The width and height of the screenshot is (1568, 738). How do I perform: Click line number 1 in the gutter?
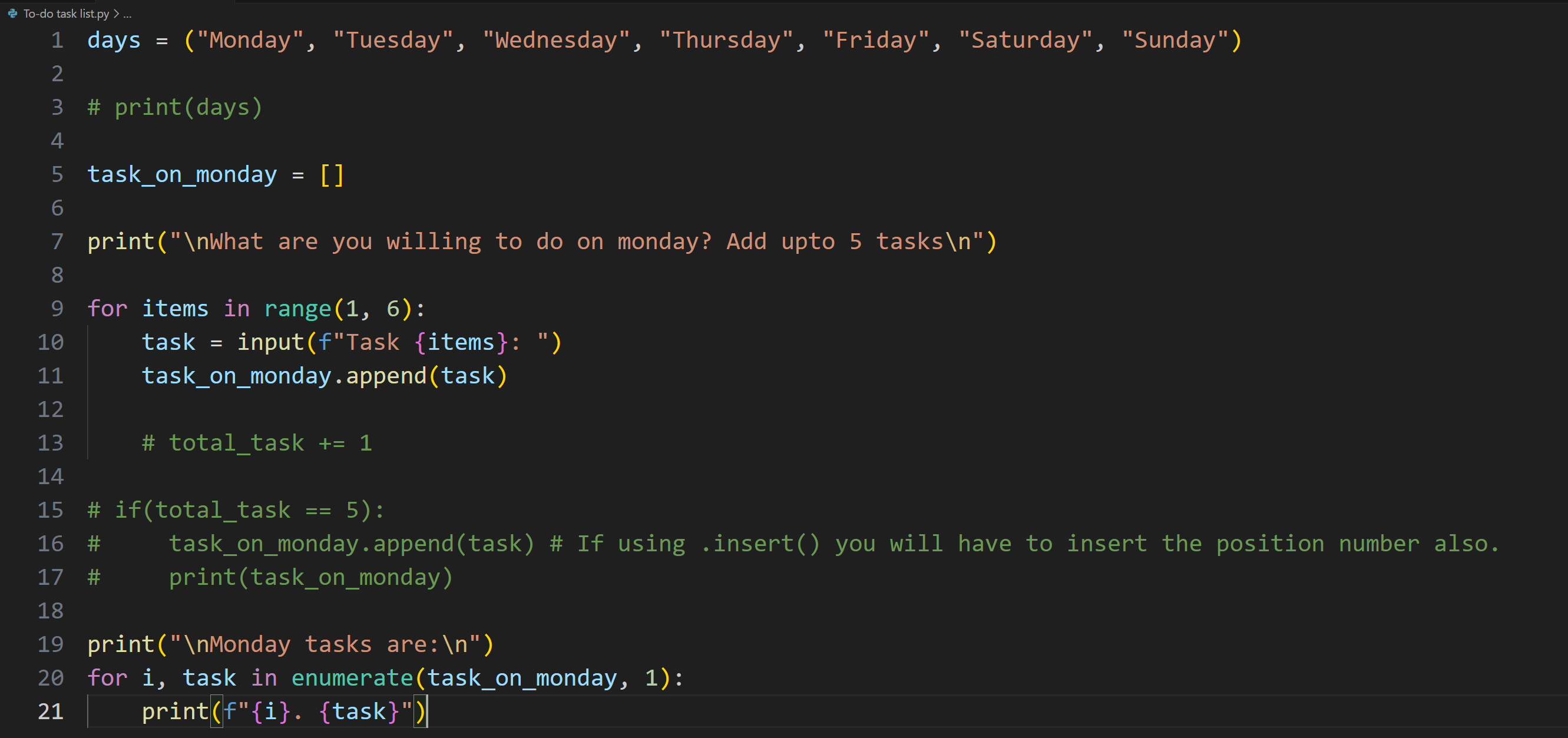coord(57,40)
